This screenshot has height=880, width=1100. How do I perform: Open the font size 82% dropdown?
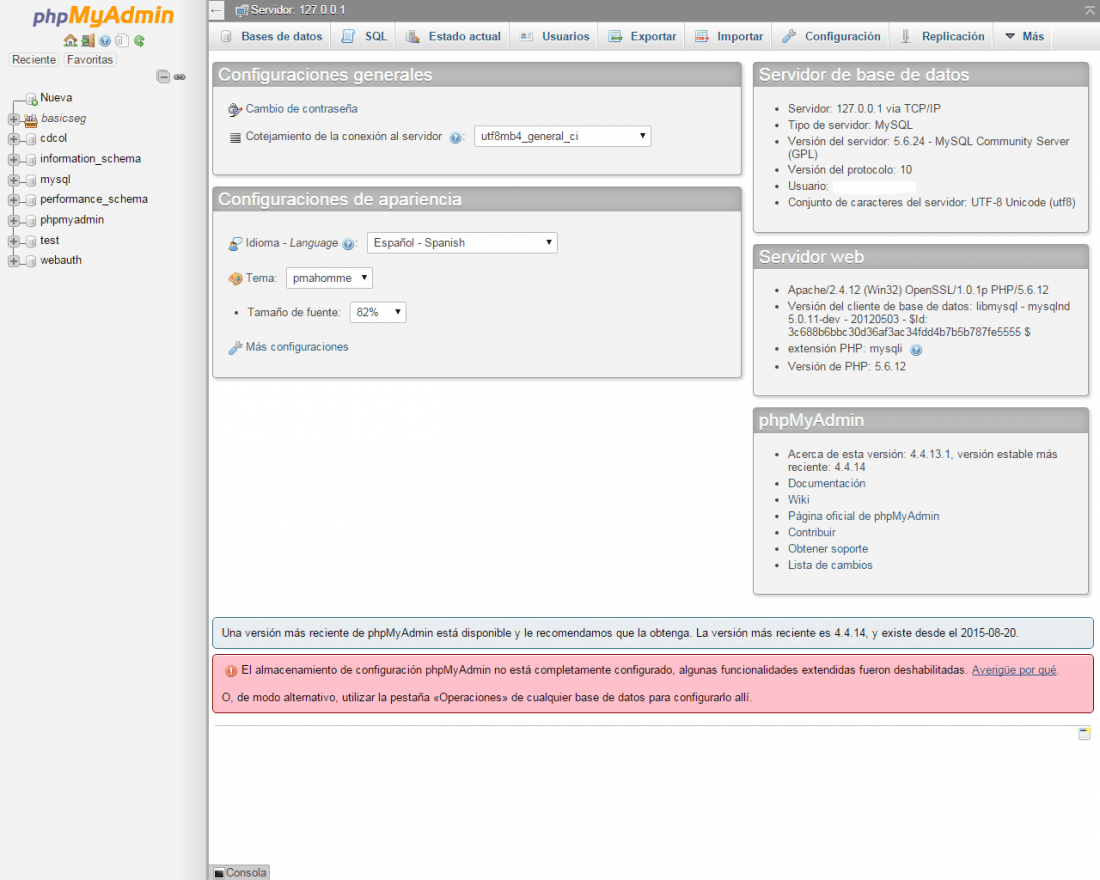click(378, 312)
